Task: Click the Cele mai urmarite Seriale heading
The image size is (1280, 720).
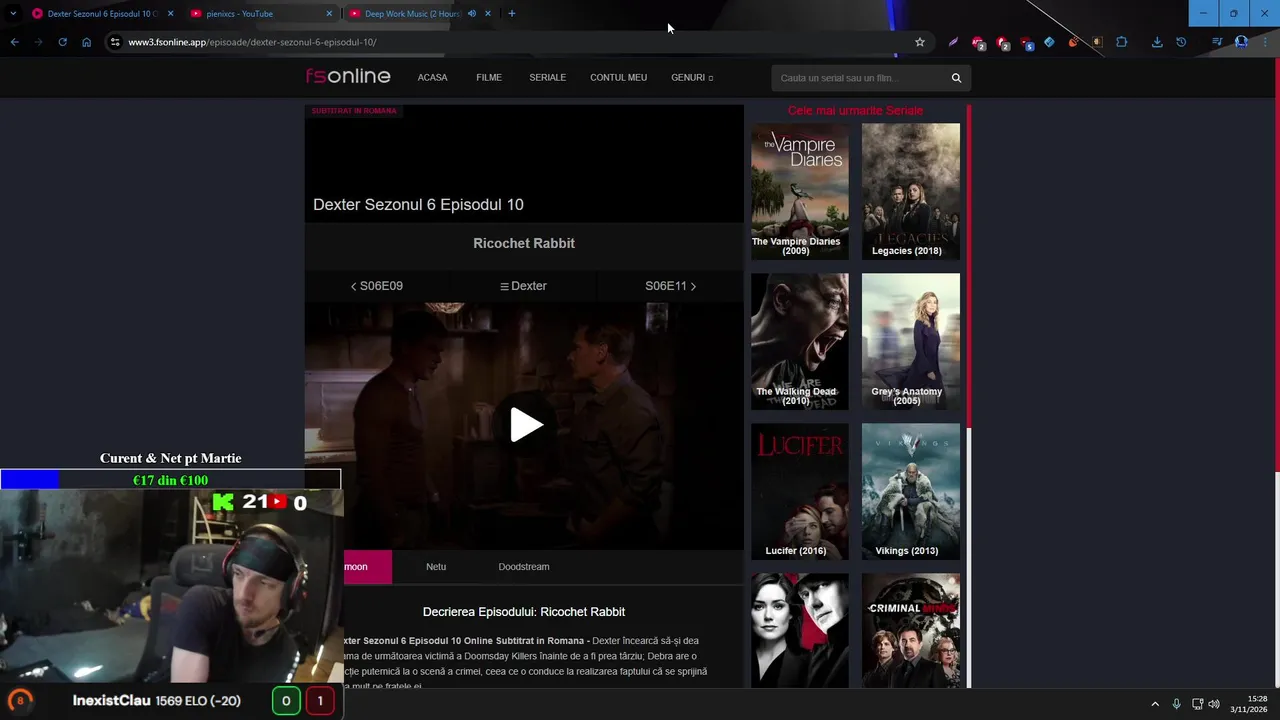Action: 855,111
